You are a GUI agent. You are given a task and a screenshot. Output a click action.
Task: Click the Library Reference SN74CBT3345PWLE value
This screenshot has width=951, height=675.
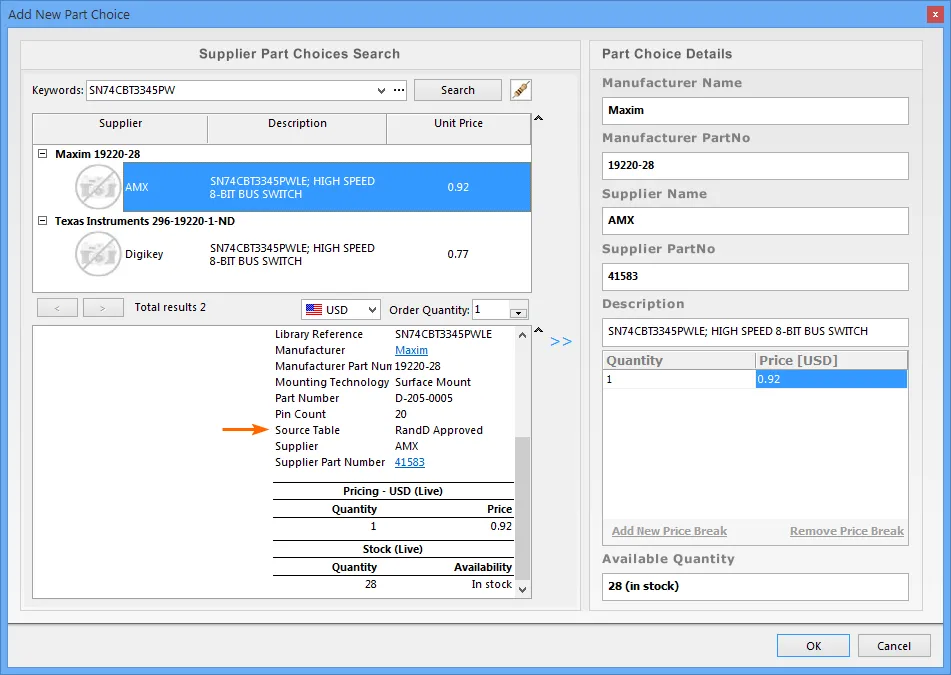tap(443, 334)
